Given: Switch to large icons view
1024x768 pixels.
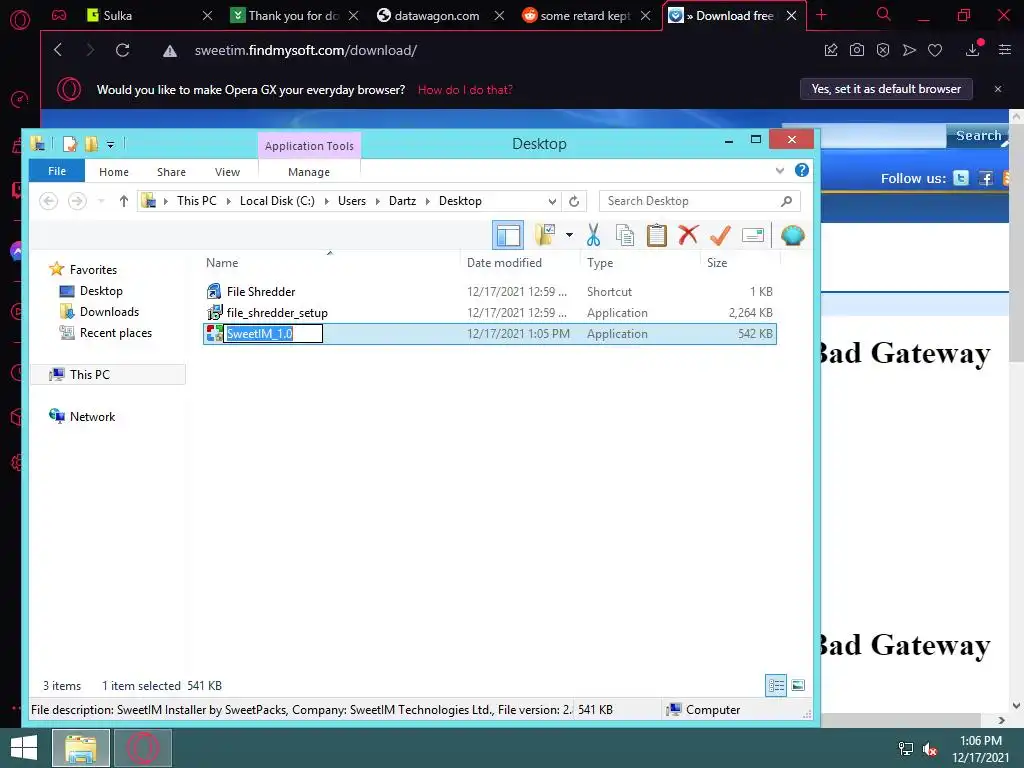Looking at the screenshot, I should coord(798,685).
